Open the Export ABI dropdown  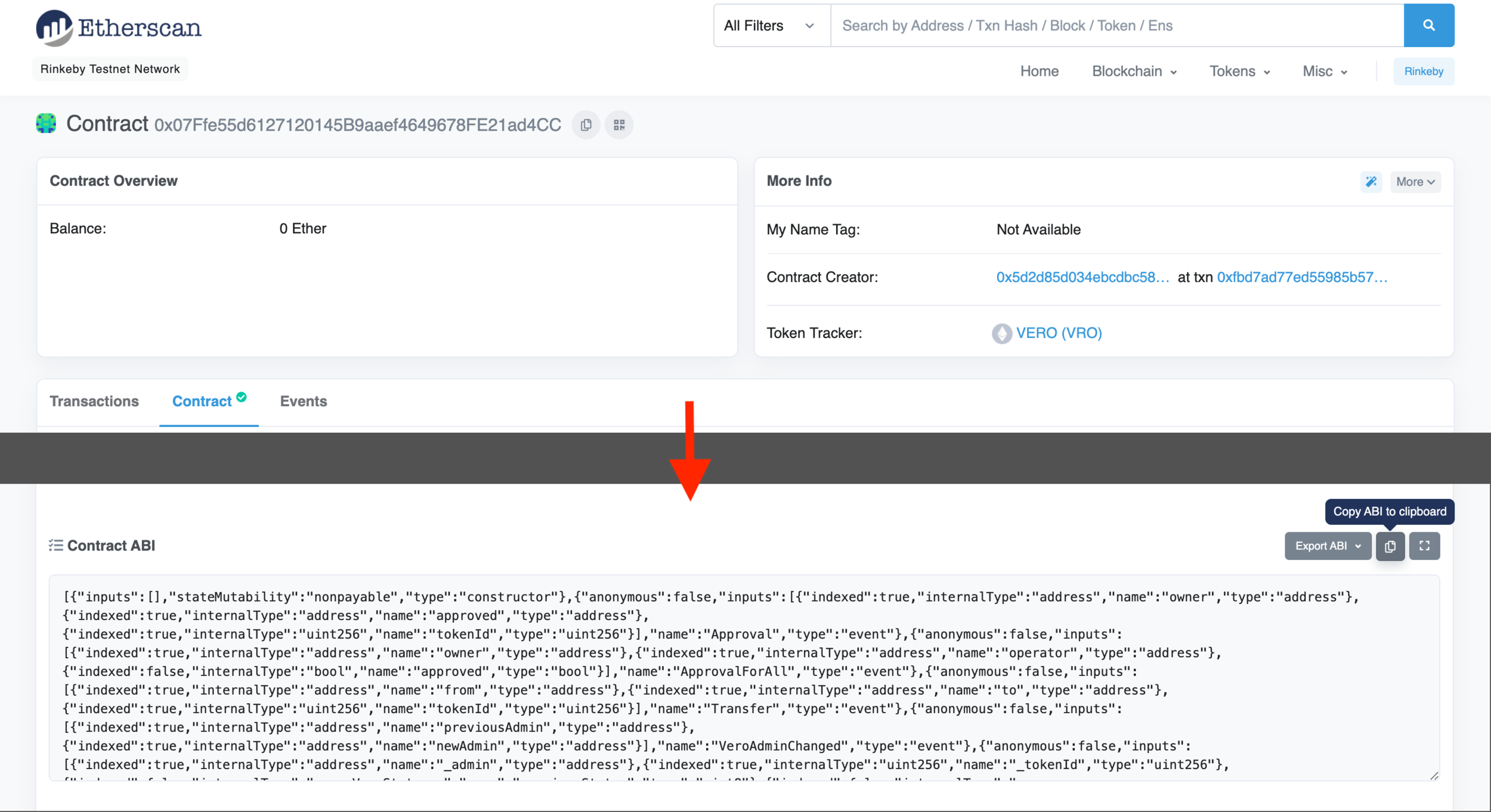point(1328,546)
